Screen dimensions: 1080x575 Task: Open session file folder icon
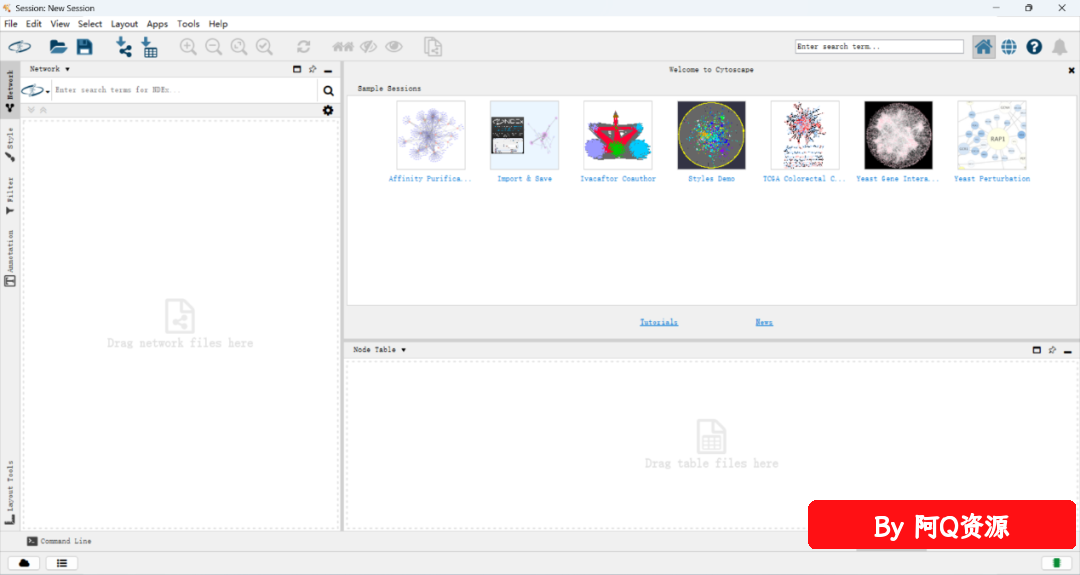click(x=58, y=47)
